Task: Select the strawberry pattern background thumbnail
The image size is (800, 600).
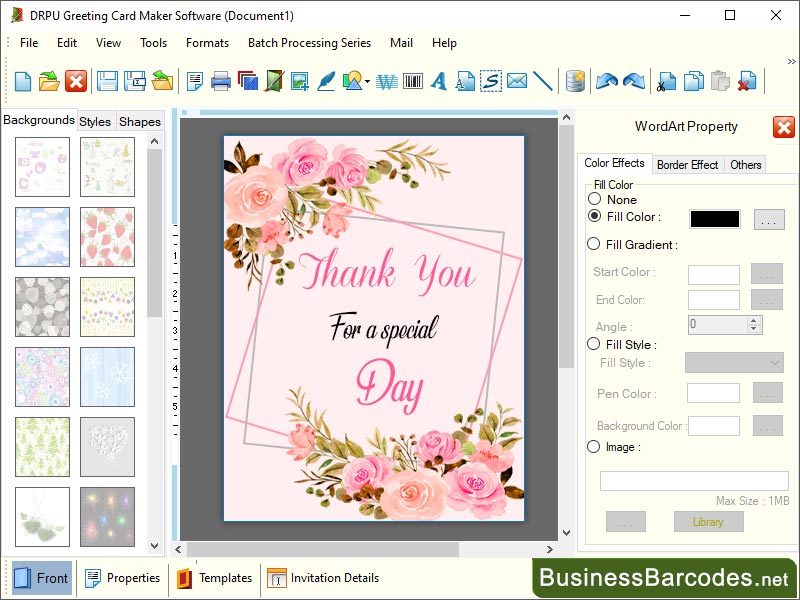Action: [107, 238]
